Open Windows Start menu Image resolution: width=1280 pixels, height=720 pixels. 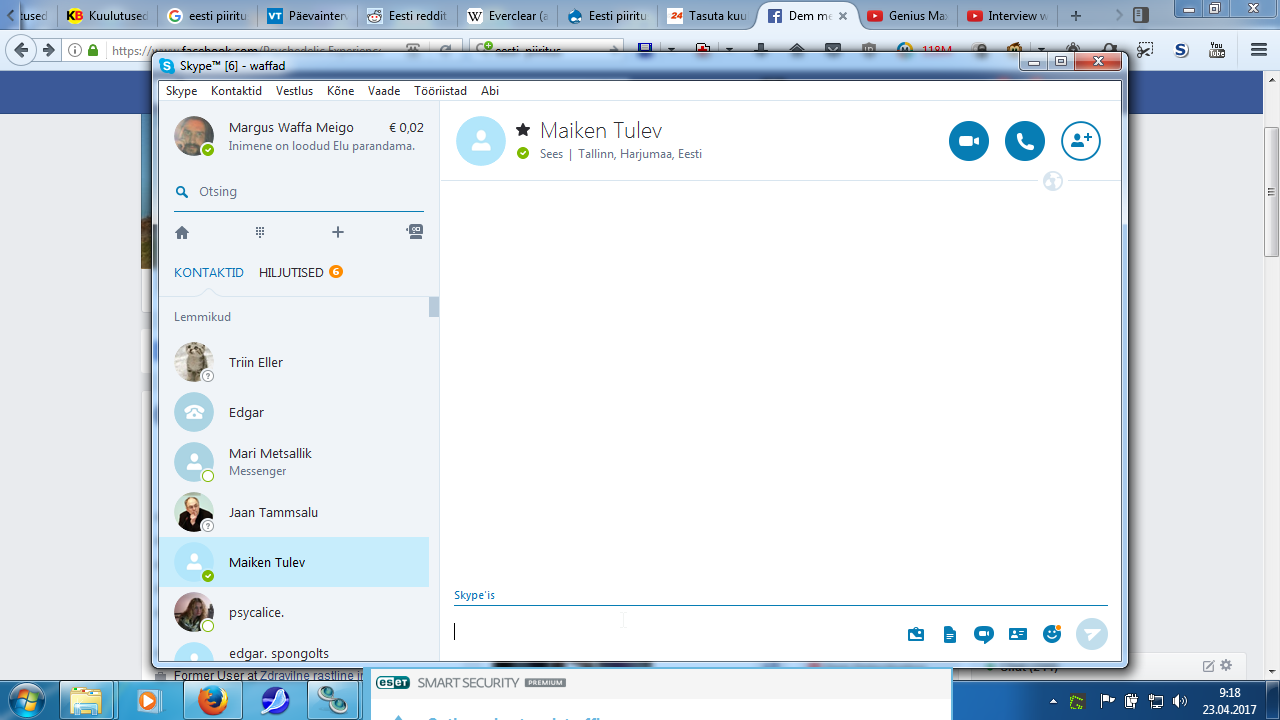(25, 700)
